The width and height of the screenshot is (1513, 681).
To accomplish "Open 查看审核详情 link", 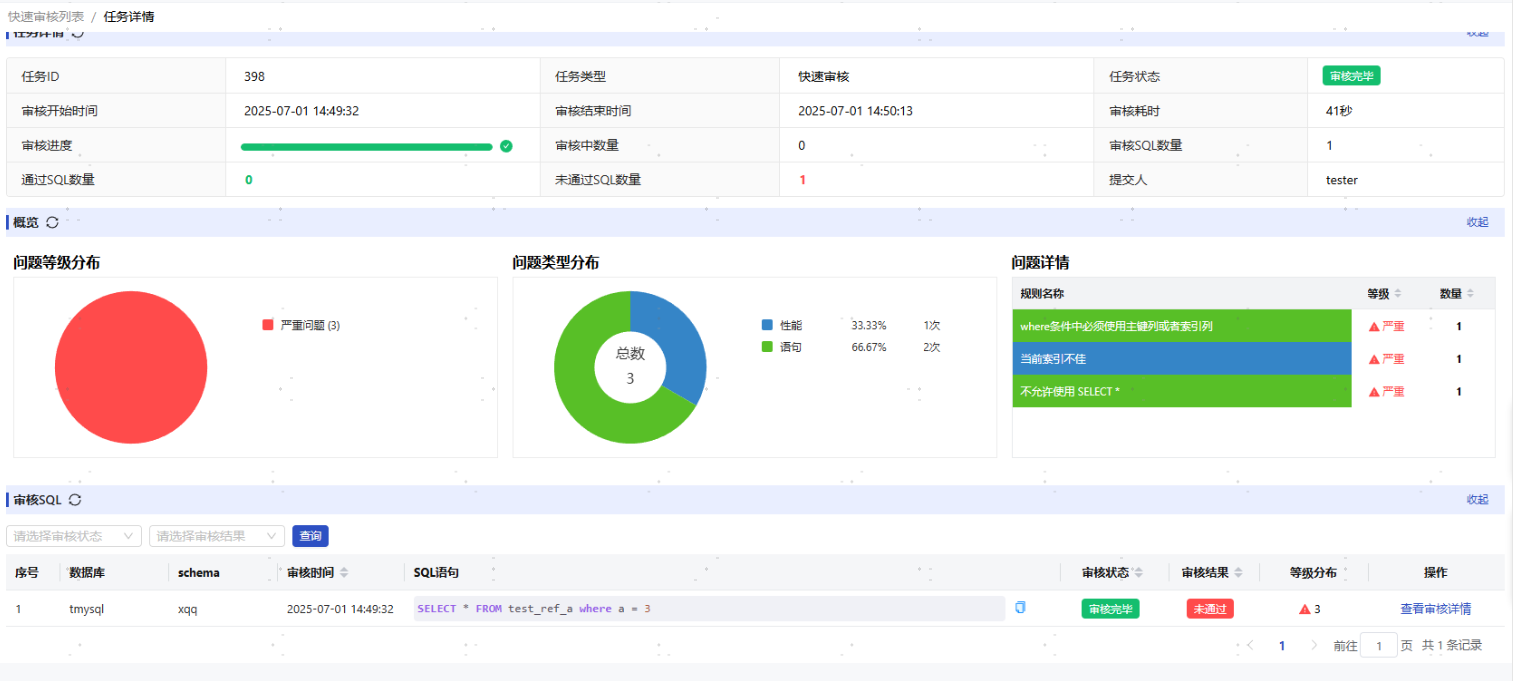I will click(1435, 609).
